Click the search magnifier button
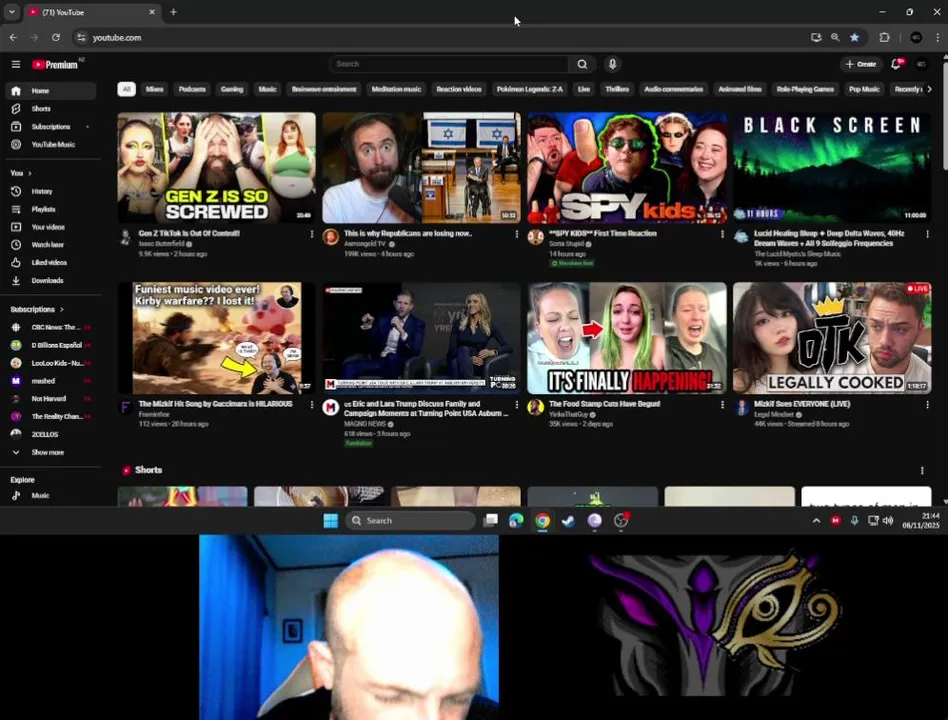This screenshot has width=948, height=720. pyautogui.click(x=582, y=64)
